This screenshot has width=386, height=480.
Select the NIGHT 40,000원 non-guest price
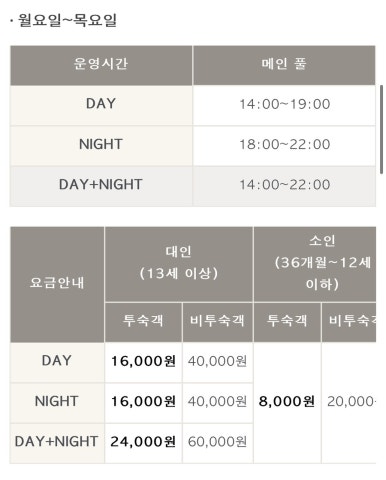coord(217,403)
